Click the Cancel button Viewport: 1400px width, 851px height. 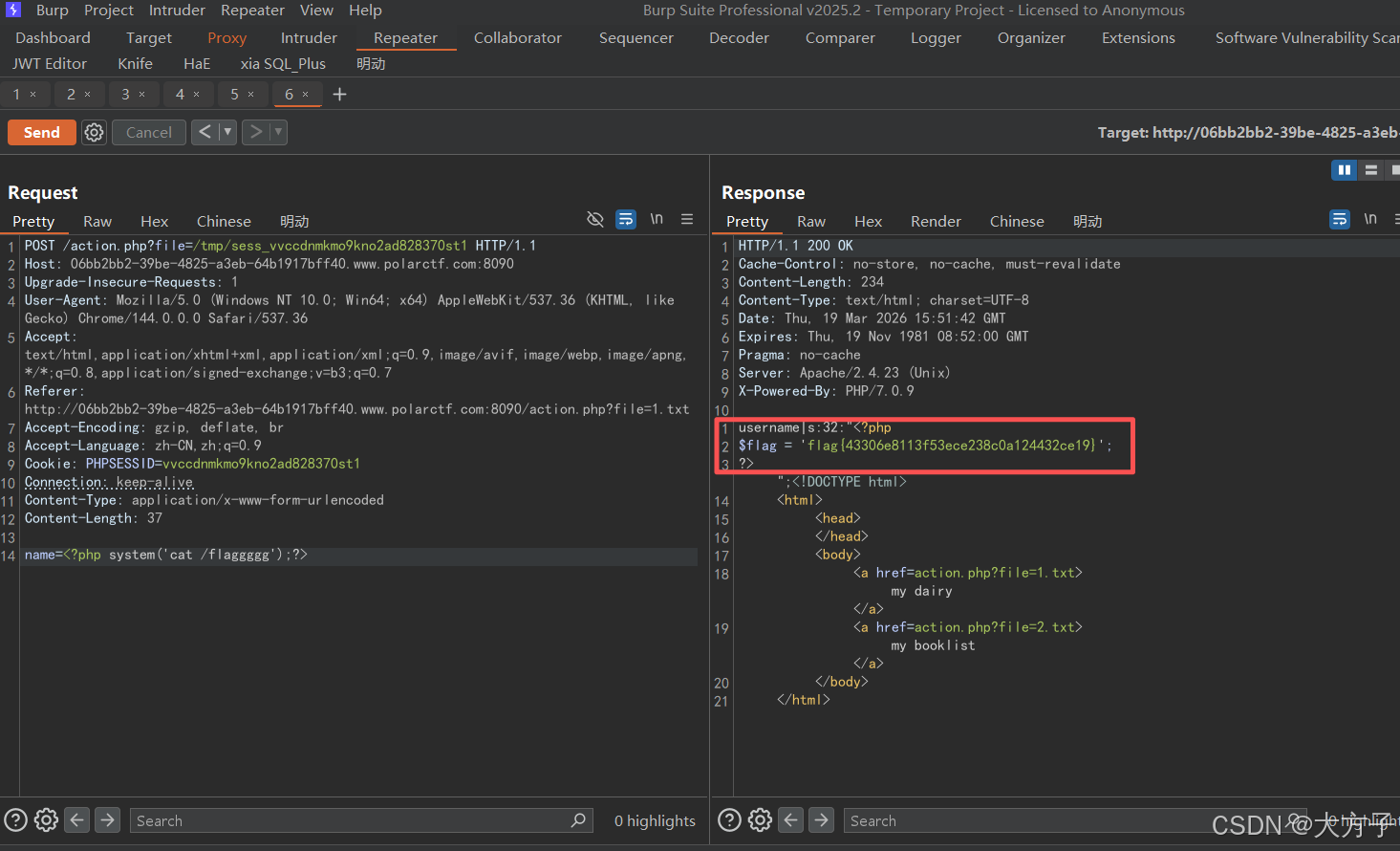tap(149, 132)
